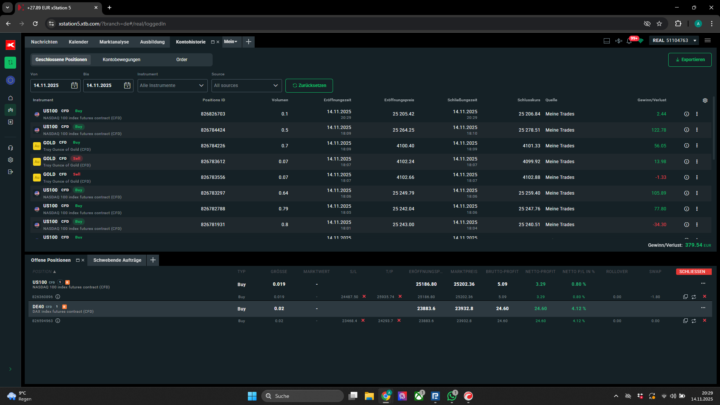Open three-dot menu for open US100 group
Screen dimensions: 720x405
pos(703,284)
